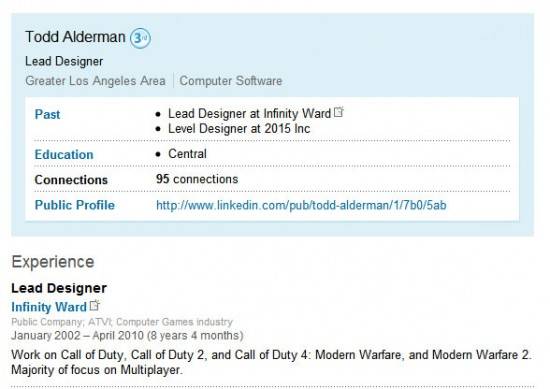Click the 3rd degree connection badge
This screenshot has width=550, height=389.
tap(140, 38)
